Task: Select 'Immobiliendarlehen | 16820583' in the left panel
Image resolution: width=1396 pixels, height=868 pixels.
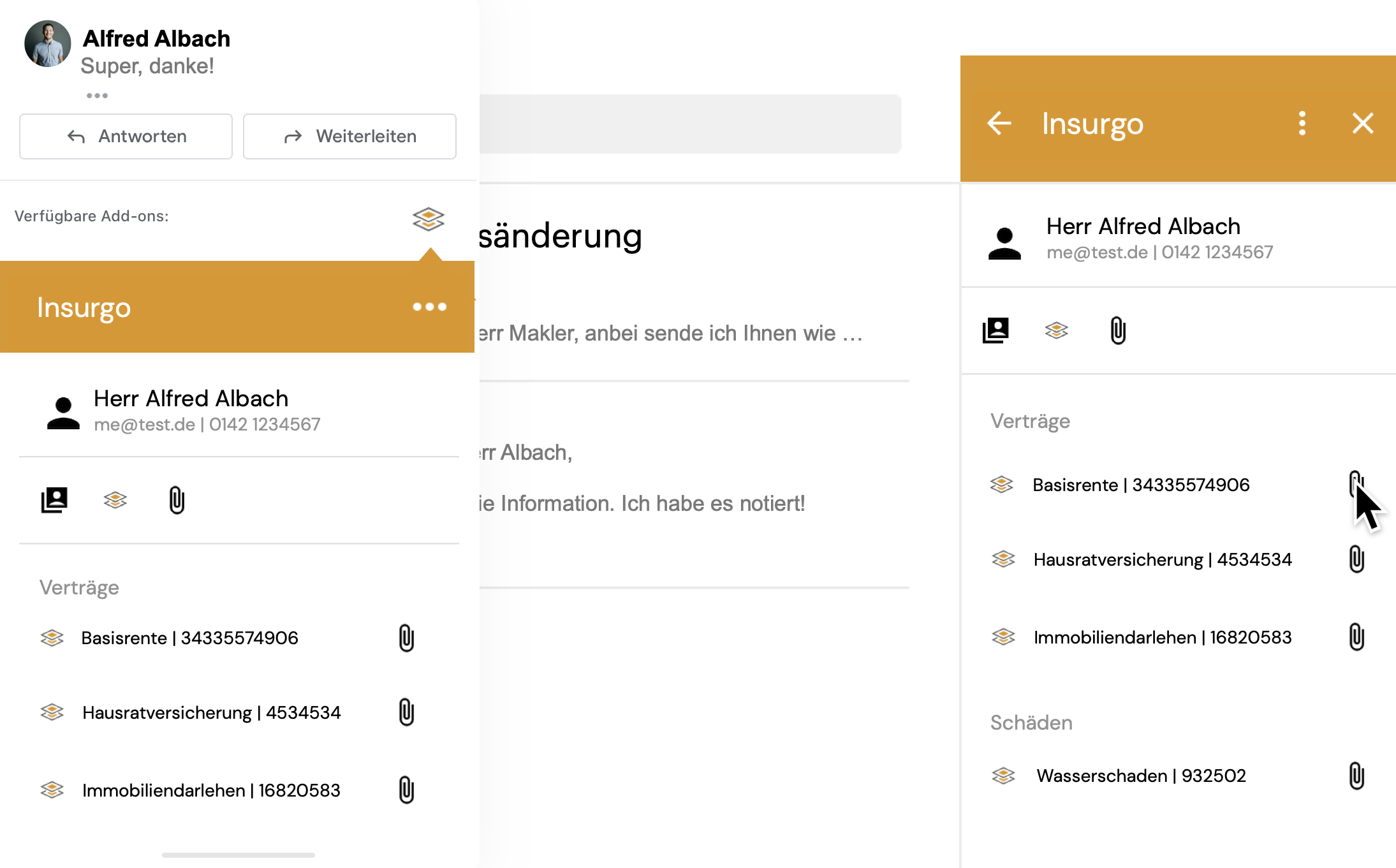Action: click(x=211, y=790)
